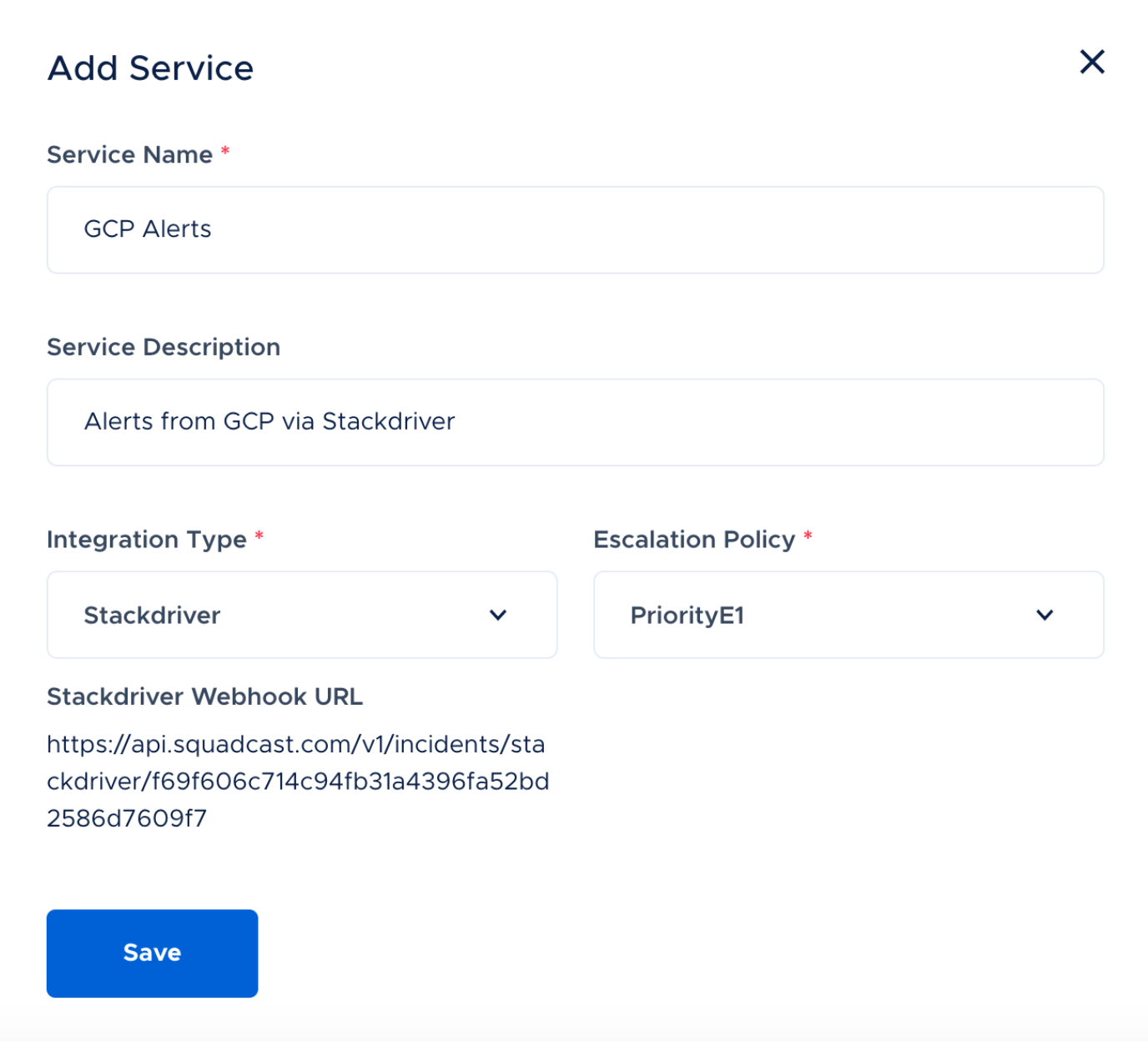Click the Add Service dialog title

[x=150, y=68]
